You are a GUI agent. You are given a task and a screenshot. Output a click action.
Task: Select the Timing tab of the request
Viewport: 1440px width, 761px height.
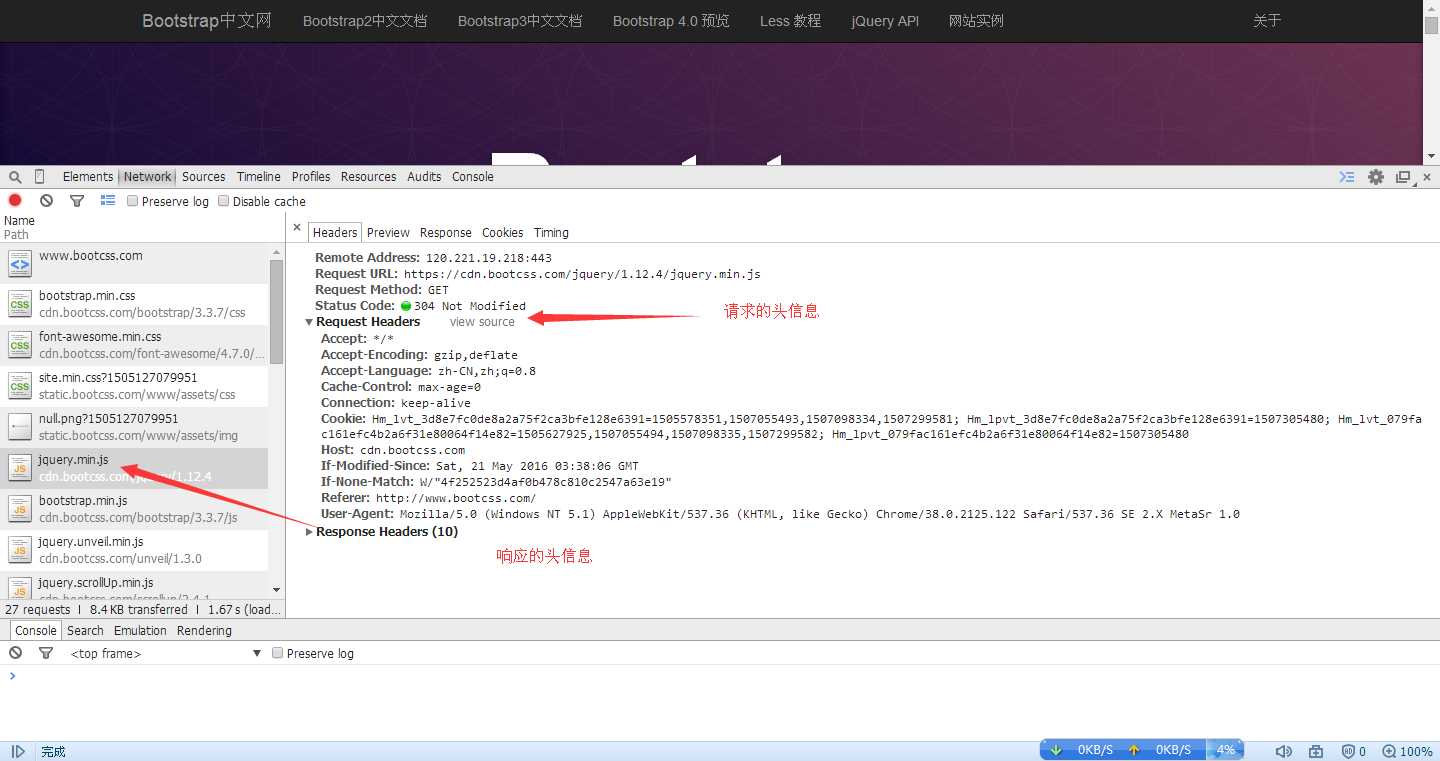551,232
